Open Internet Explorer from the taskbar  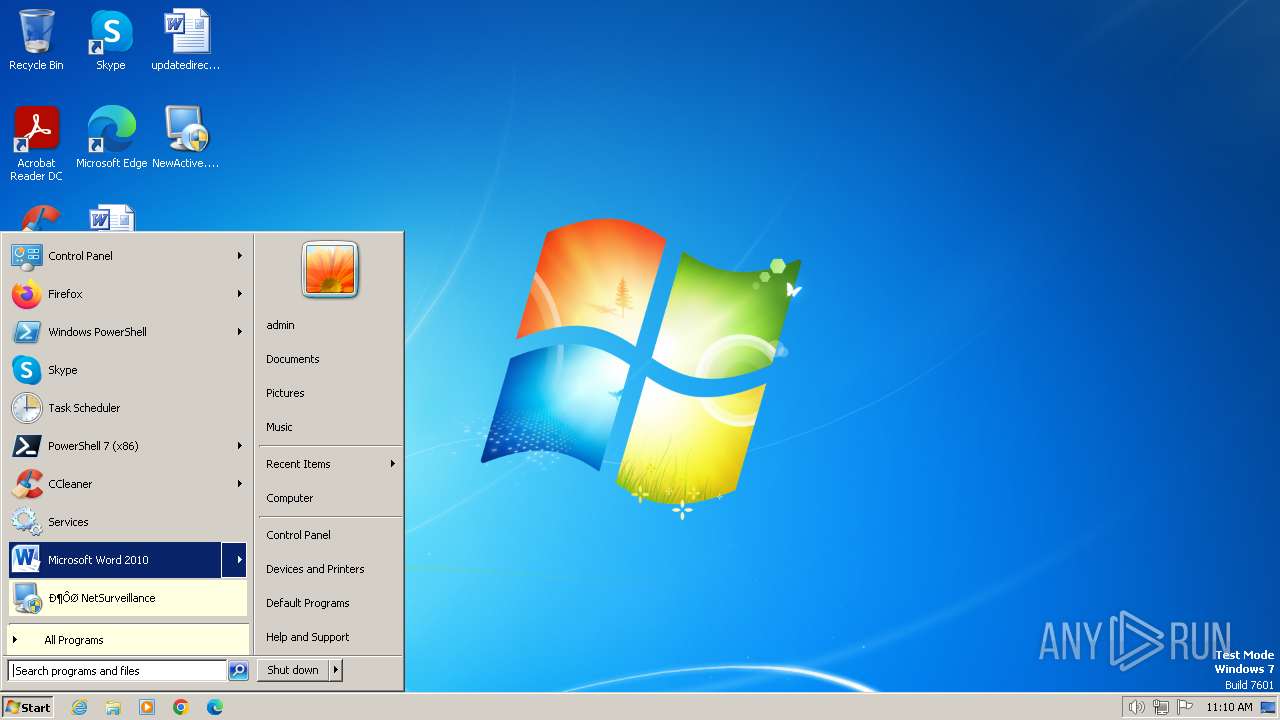pos(79,707)
